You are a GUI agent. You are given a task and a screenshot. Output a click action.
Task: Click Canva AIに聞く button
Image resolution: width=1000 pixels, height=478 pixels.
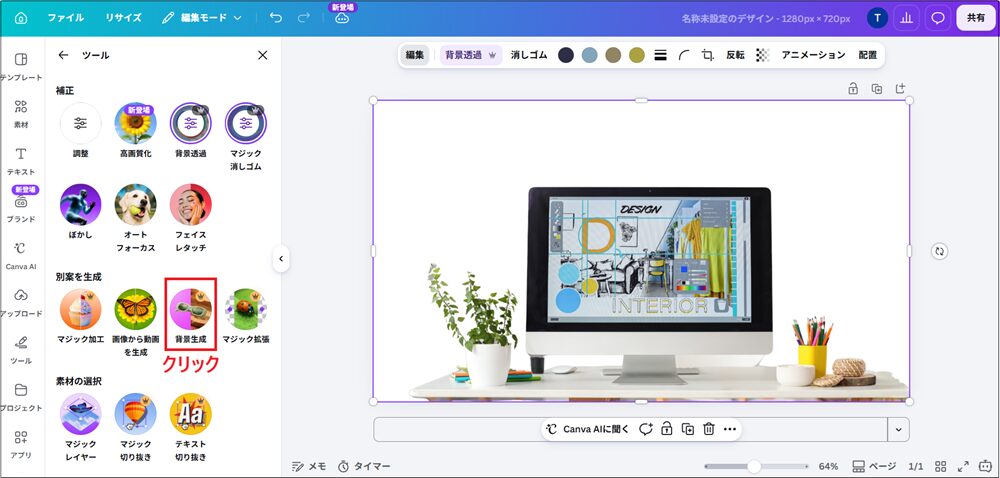(587, 430)
